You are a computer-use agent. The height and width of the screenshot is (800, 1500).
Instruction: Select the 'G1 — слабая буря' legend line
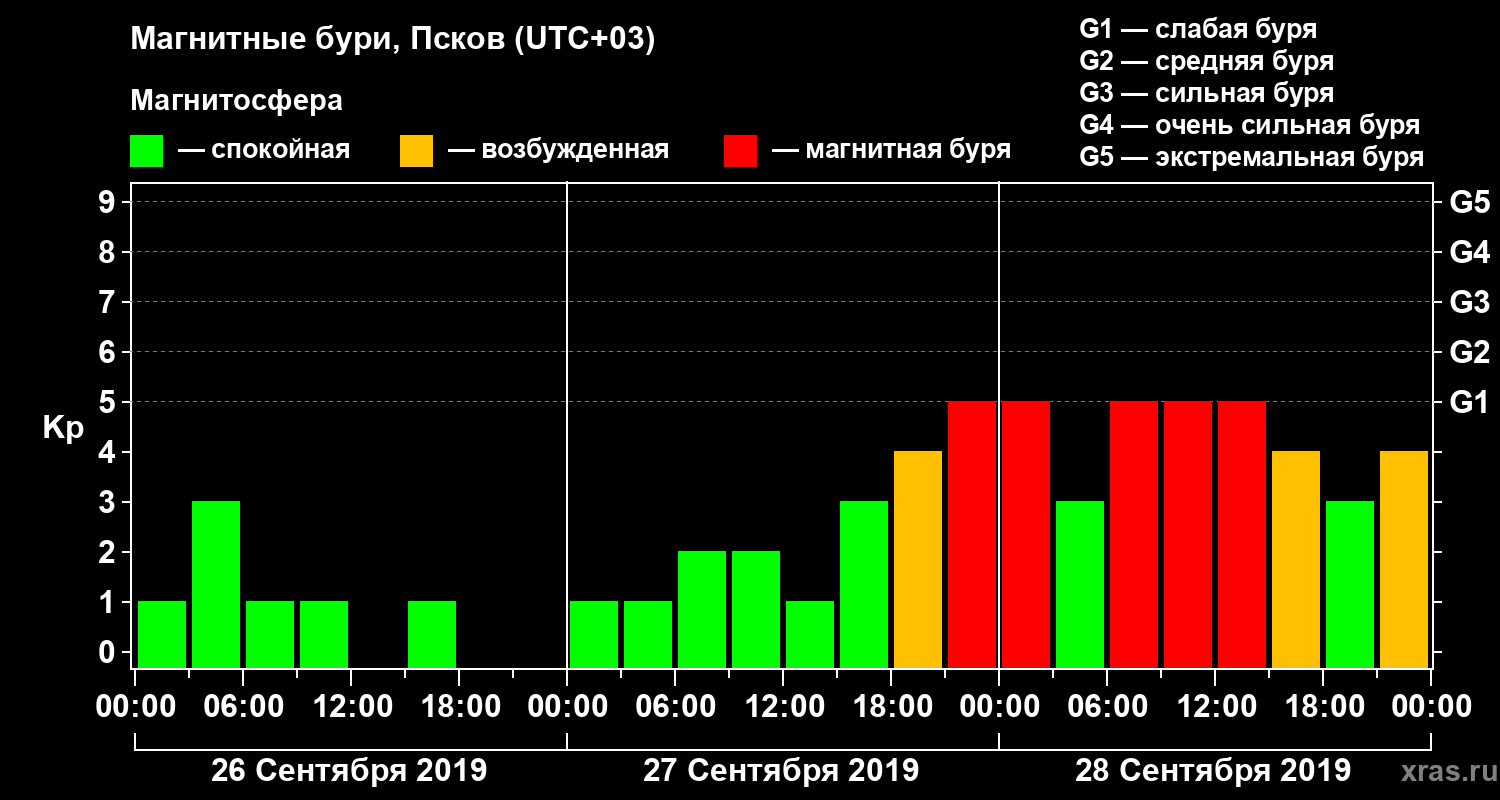1198,28
